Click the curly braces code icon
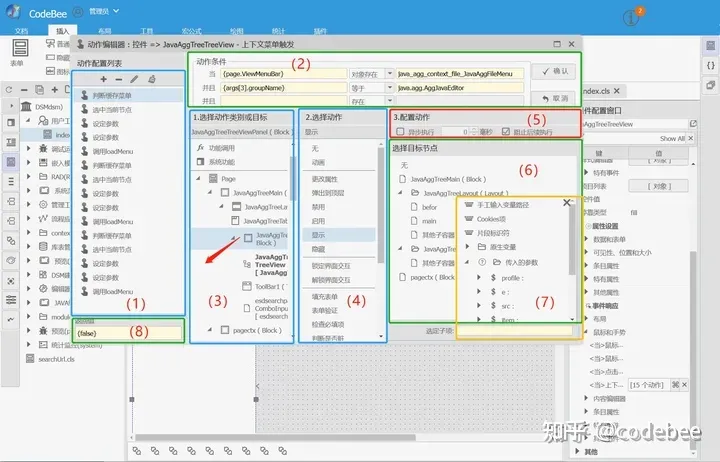This screenshot has width=720, height=462. click(710, 65)
